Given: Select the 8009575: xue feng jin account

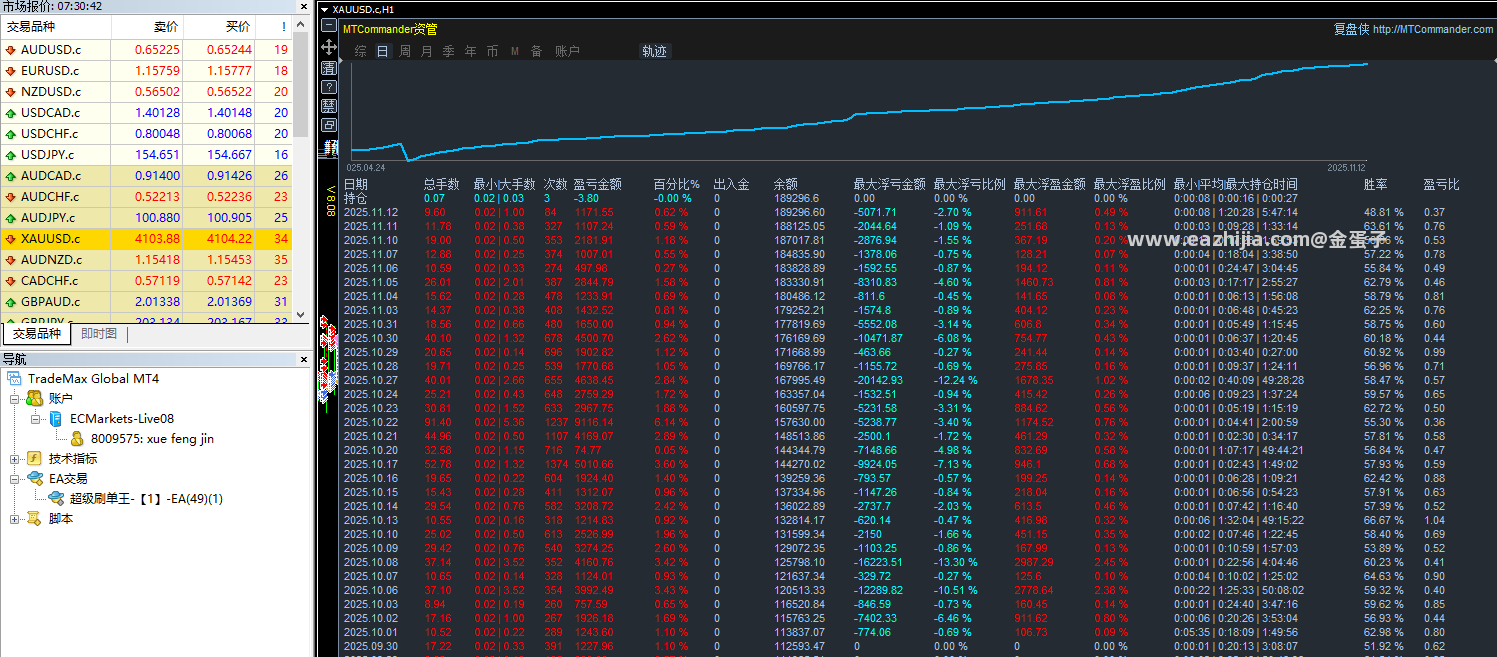Looking at the screenshot, I should click(151, 439).
